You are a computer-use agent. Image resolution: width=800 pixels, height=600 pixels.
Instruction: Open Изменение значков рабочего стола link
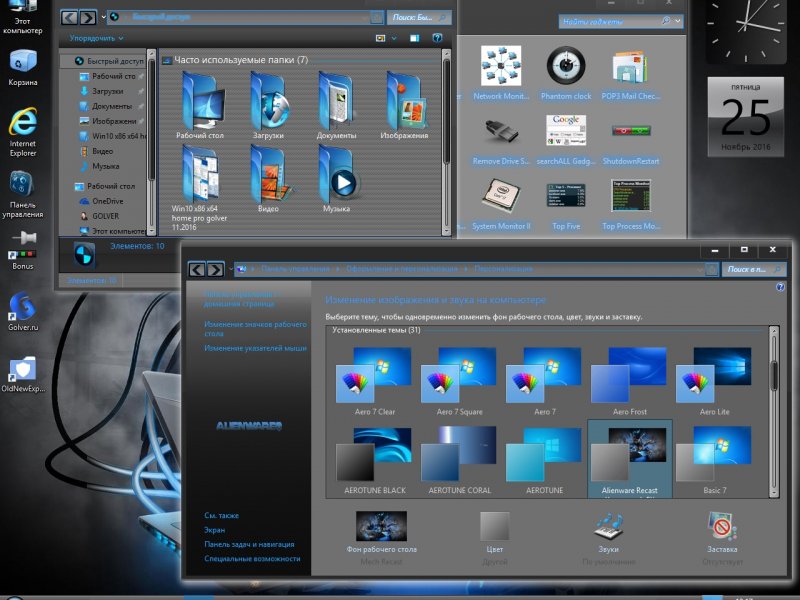coord(255,329)
